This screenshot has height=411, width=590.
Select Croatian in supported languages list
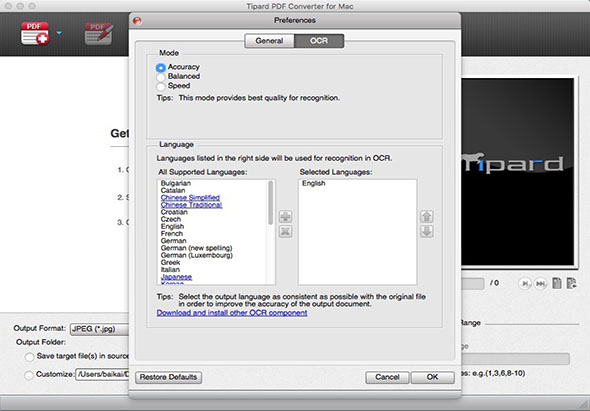[x=174, y=212]
